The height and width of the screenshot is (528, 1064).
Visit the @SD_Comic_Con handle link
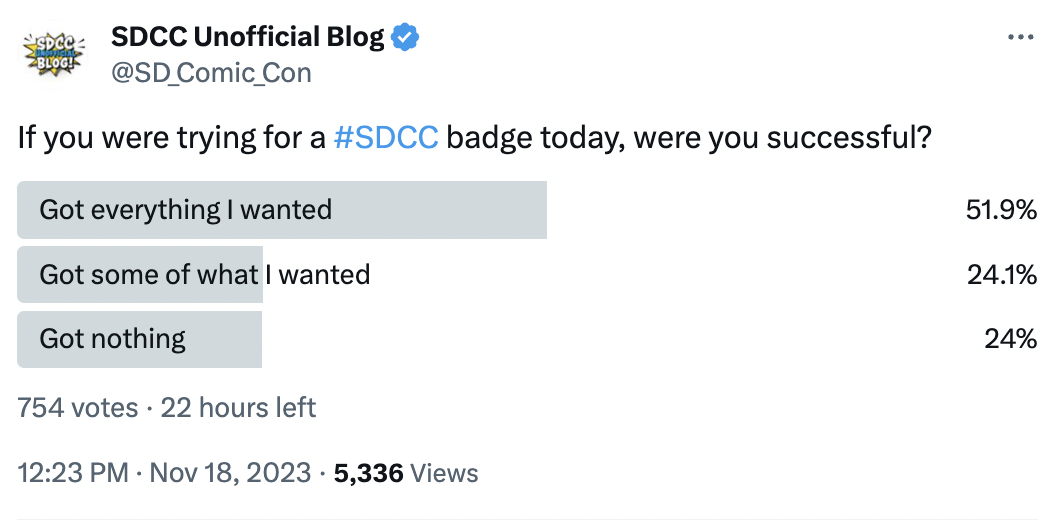coord(212,73)
